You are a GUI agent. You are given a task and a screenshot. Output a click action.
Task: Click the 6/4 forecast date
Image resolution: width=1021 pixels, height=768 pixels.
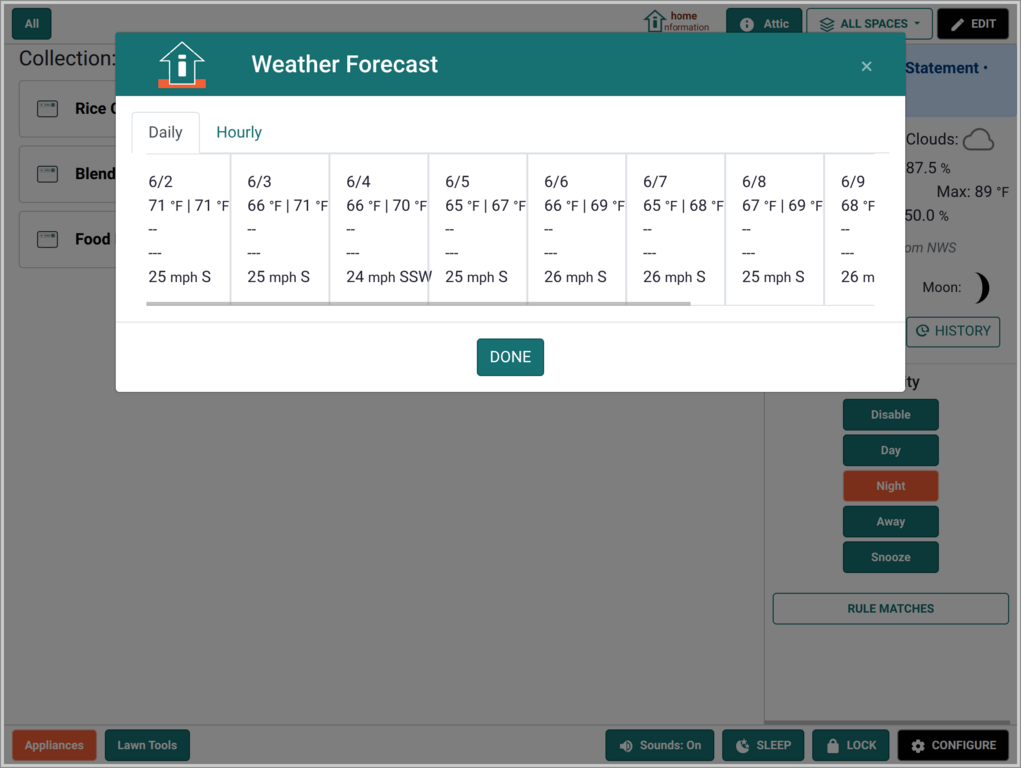click(x=358, y=182)
